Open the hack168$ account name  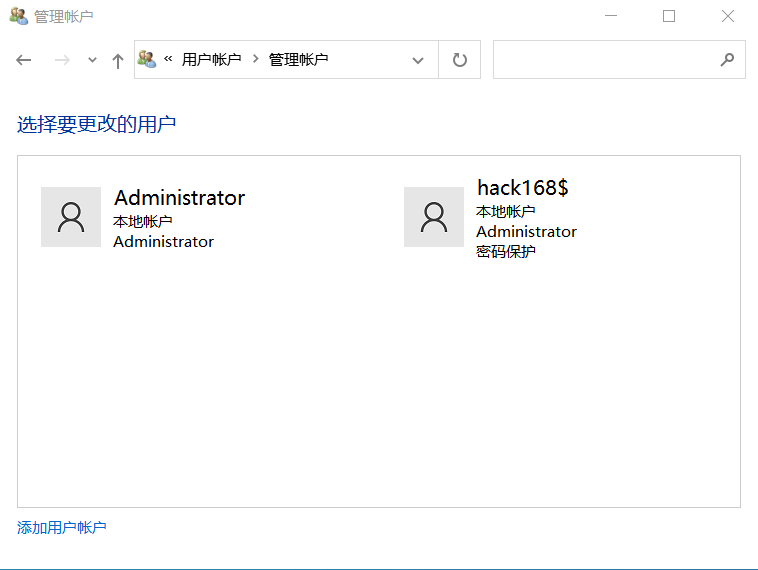click(x=523, y=188)
